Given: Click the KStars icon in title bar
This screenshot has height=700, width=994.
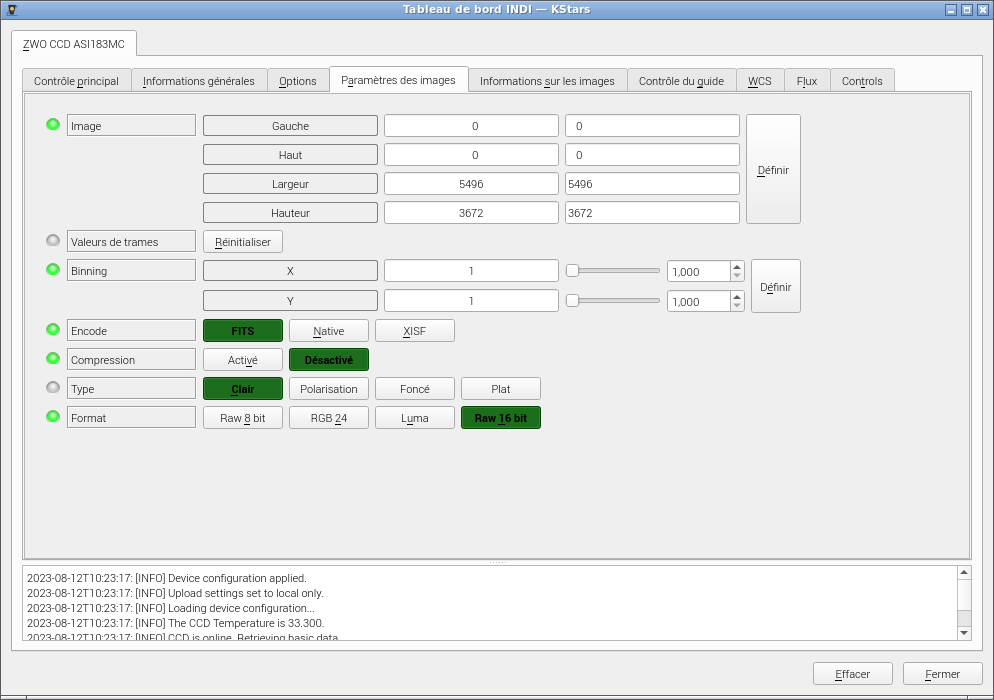Looking at the screenshot, I should (x=11, y=10).
